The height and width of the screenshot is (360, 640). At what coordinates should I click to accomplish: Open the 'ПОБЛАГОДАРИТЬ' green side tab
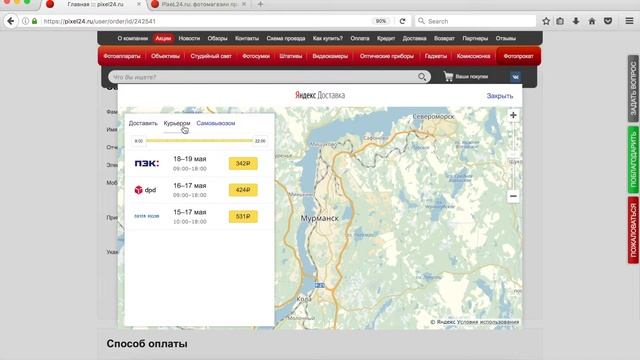633,160
